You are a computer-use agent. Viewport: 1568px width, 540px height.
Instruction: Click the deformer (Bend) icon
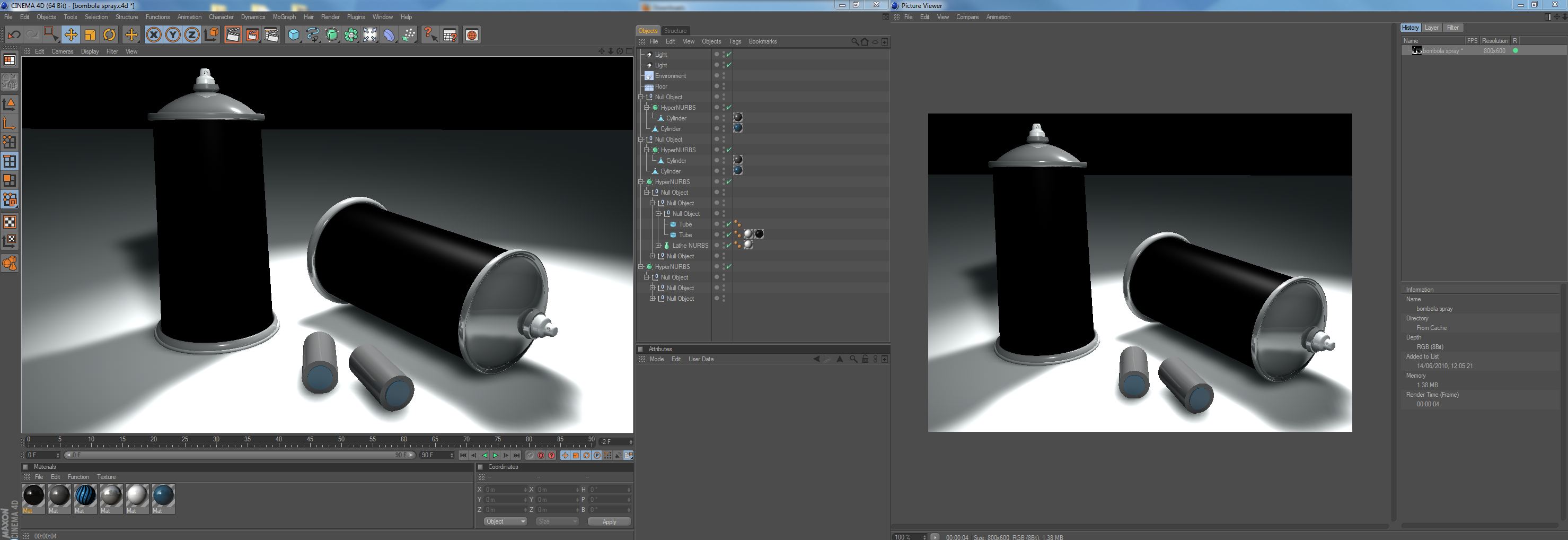(390, 34)
